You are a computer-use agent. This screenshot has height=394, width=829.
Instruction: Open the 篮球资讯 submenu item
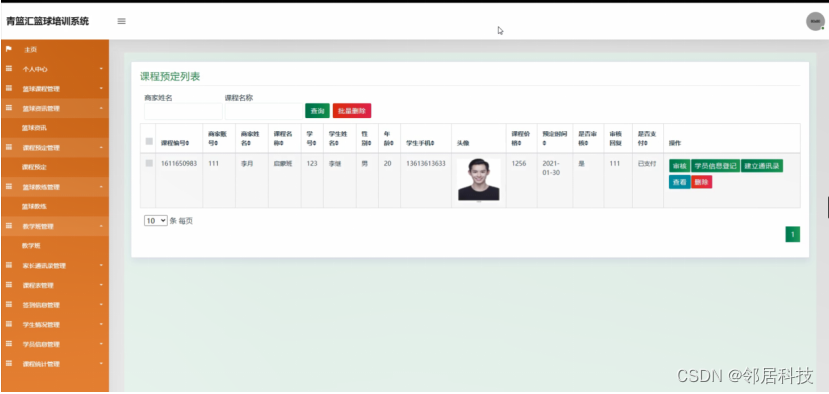click(34, 128)
